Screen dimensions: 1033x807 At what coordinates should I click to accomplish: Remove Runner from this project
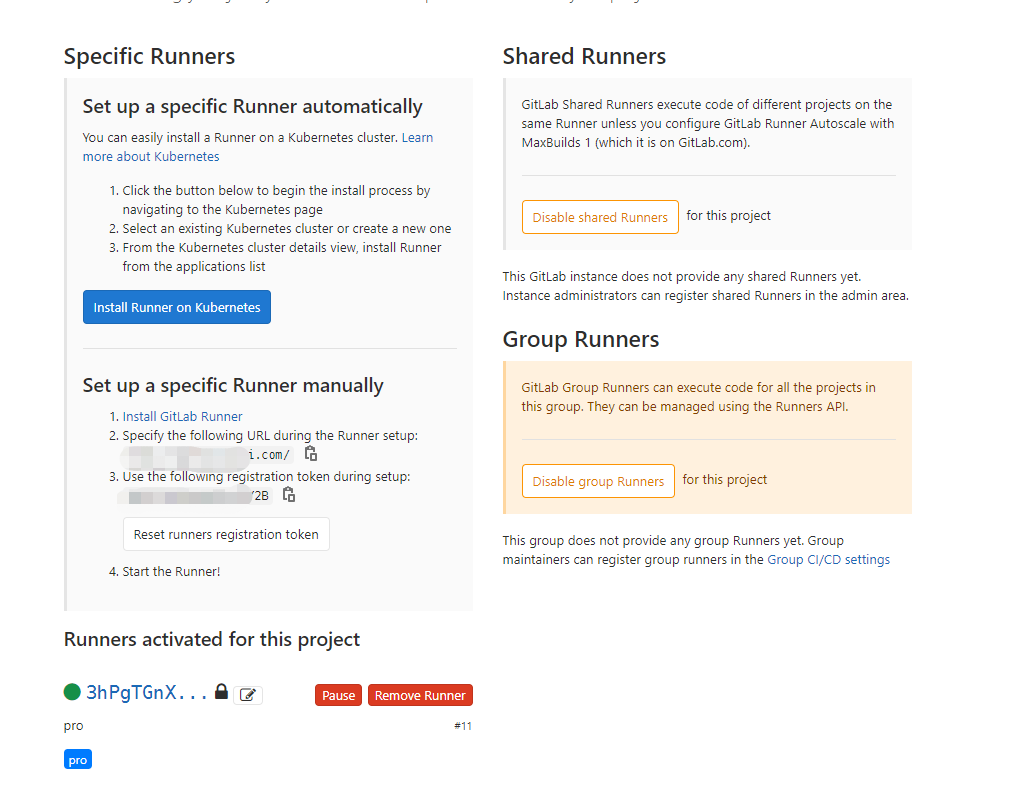tap(420, 695)
